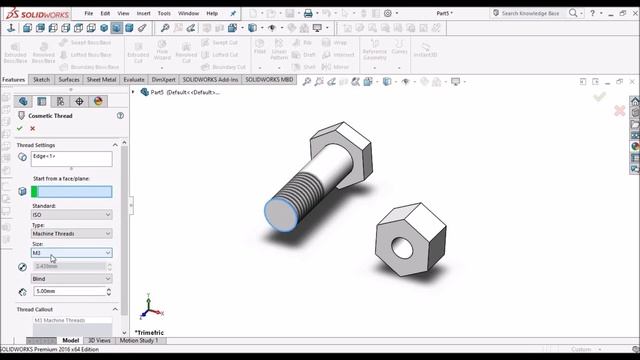640x360 pixels.
Task: Select Dimetric view icon in views toolbar
Action: pos(129,28)
